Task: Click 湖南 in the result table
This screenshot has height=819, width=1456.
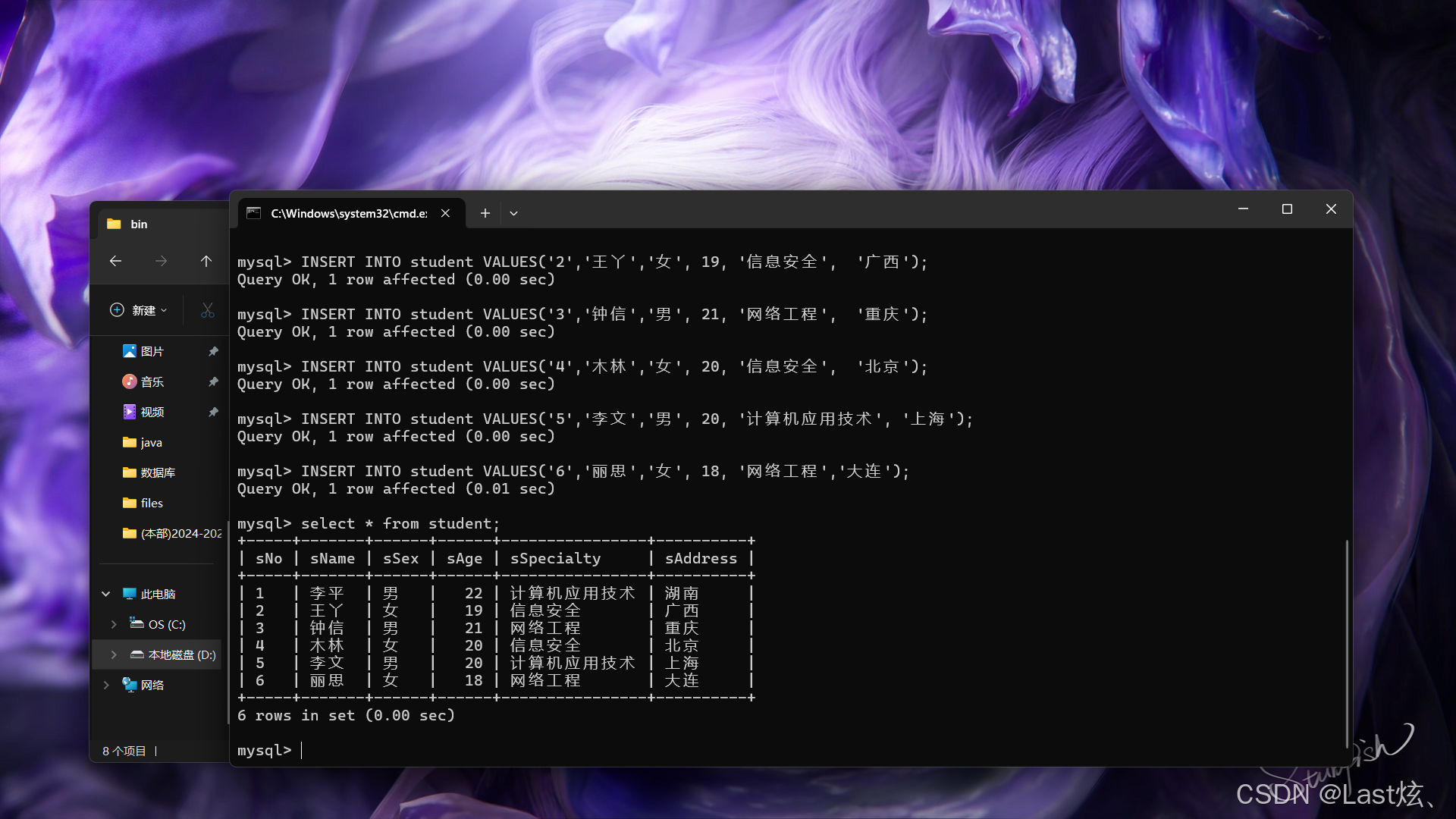Action: point(682,593)
